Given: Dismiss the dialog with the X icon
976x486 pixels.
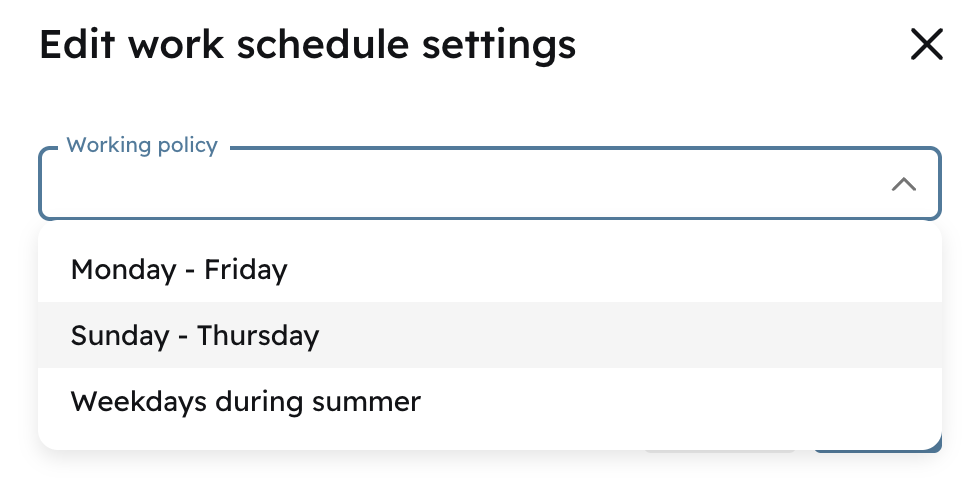Looking at the screenshot, I should (x=926, y=45).
